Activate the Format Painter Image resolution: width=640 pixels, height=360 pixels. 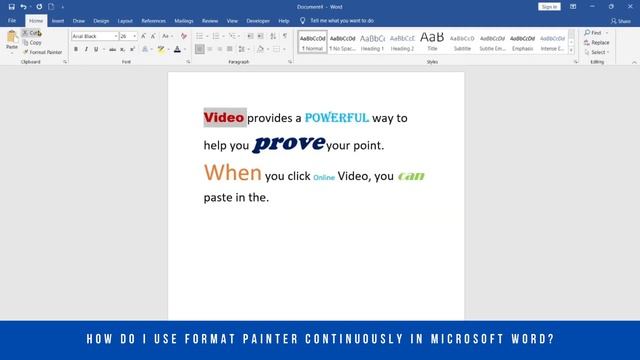(43, 52)
